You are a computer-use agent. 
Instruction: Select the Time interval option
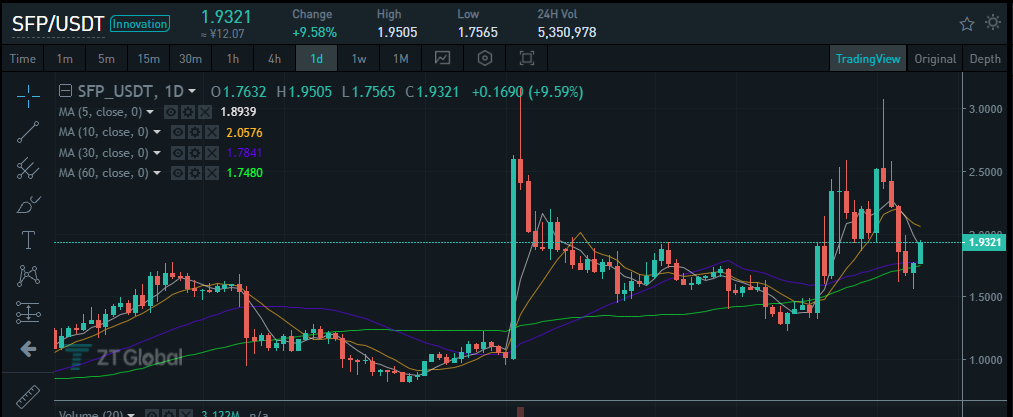23,59
